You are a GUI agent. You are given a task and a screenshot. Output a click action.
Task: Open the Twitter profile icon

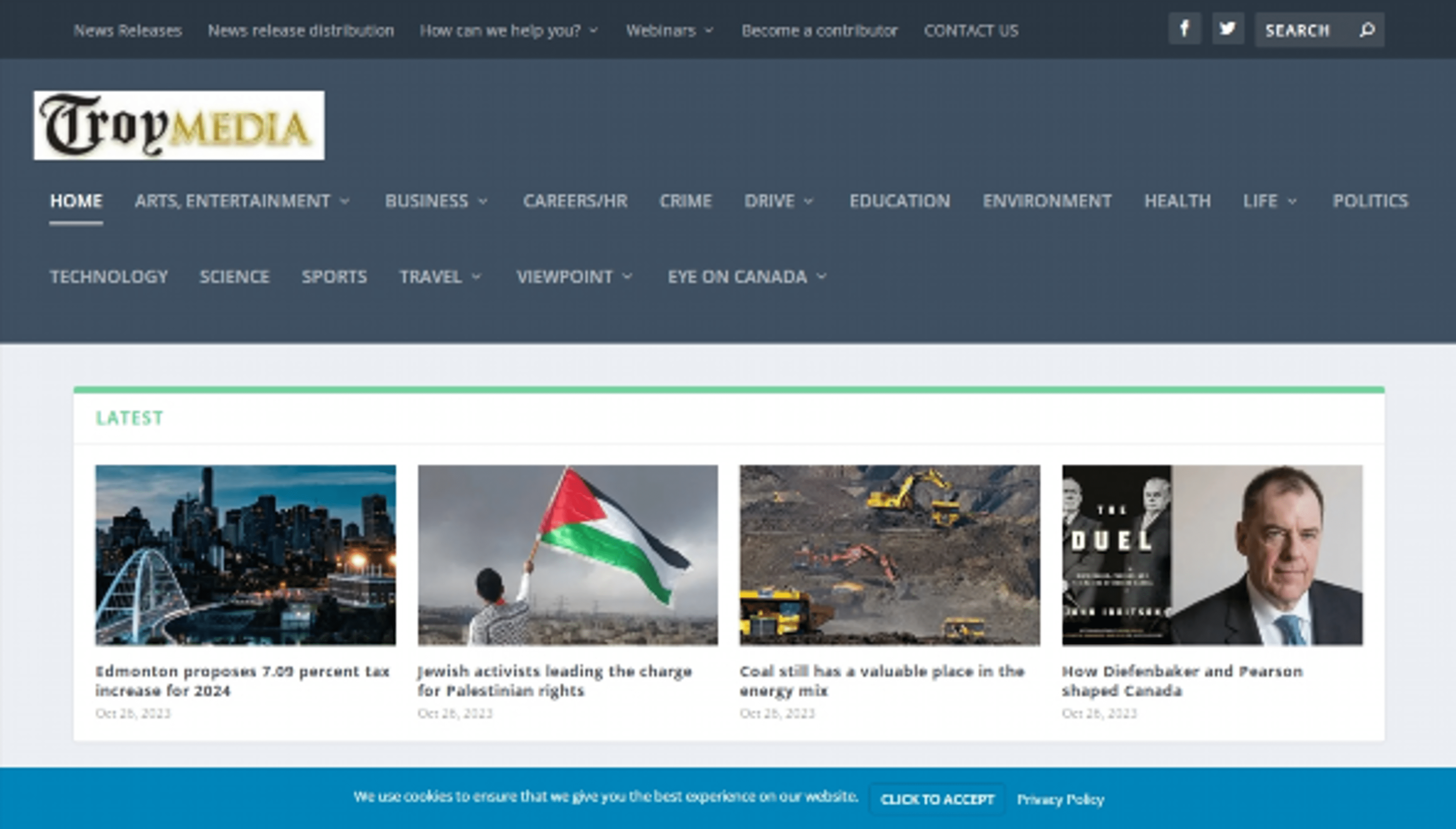pyautogui.click(x=1227, y=28)
